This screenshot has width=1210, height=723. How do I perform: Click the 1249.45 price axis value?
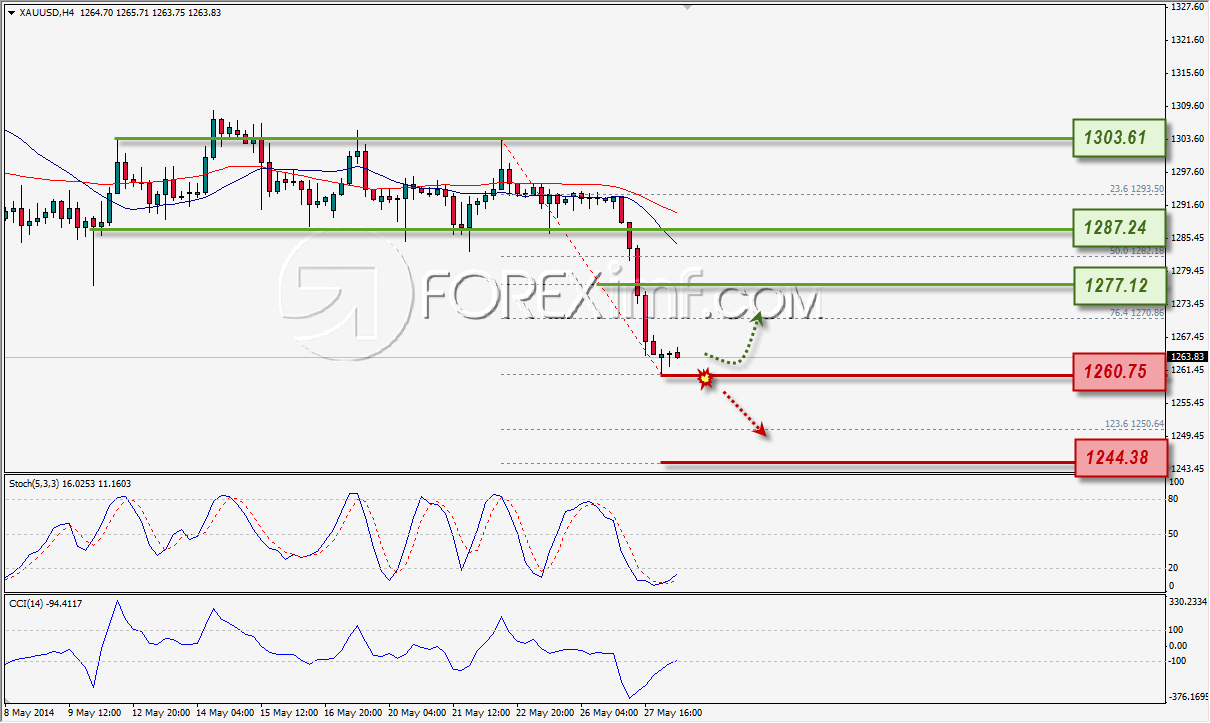(1186, 435)
